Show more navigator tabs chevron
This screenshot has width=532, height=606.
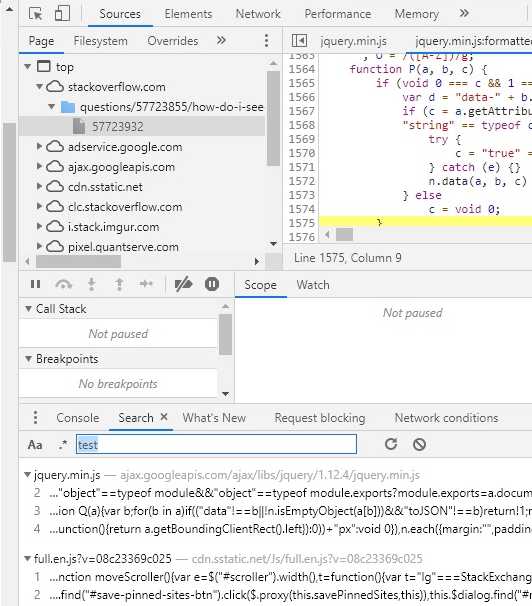coord(221,40)
